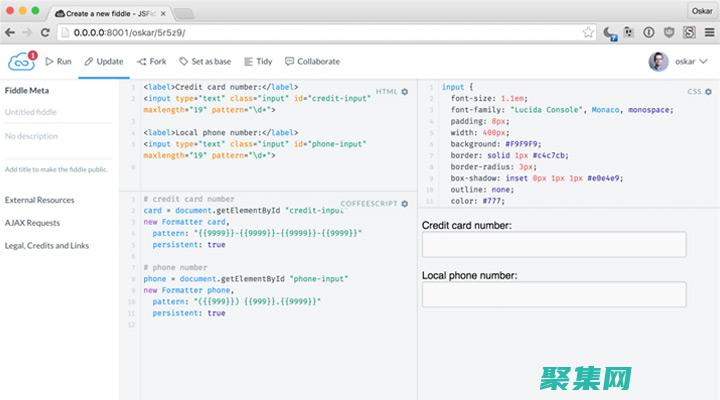The image size is (720, 400).
Task: Click the oskar user avatar
Action: [x=658, y=62]
